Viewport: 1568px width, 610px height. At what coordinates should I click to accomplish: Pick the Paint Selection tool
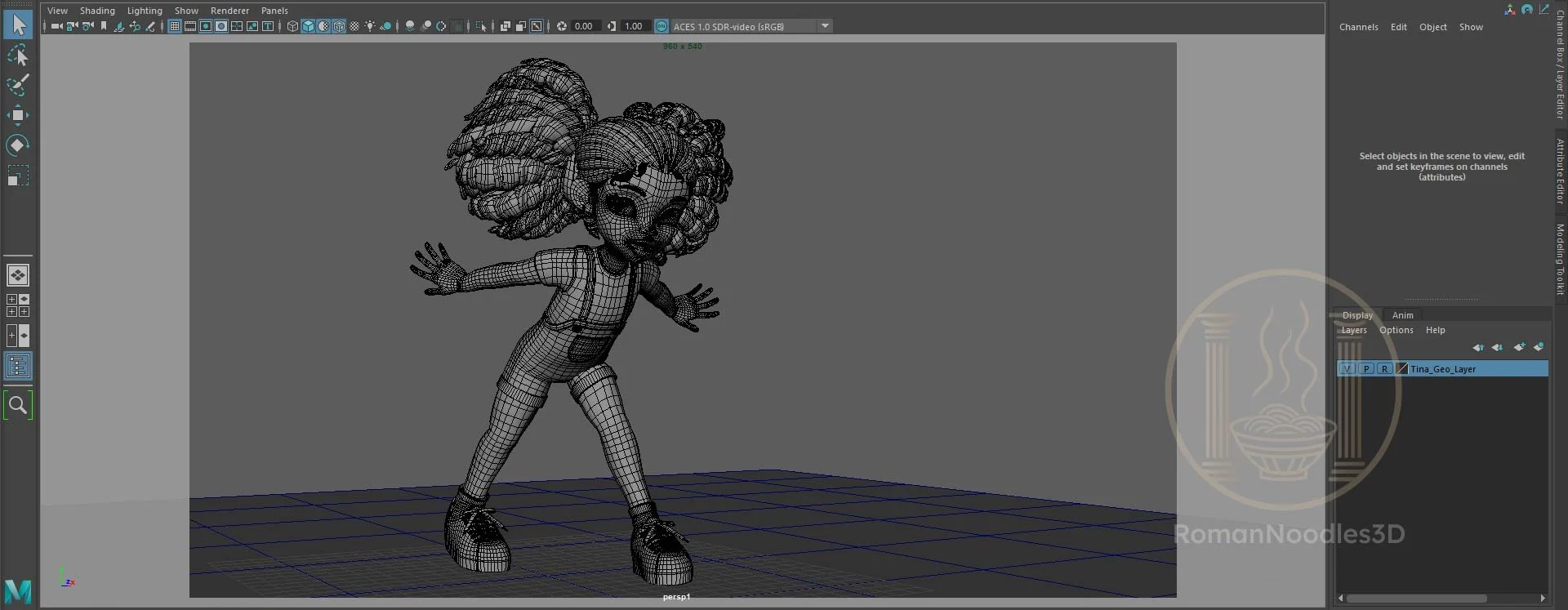[x=18, y=85]
